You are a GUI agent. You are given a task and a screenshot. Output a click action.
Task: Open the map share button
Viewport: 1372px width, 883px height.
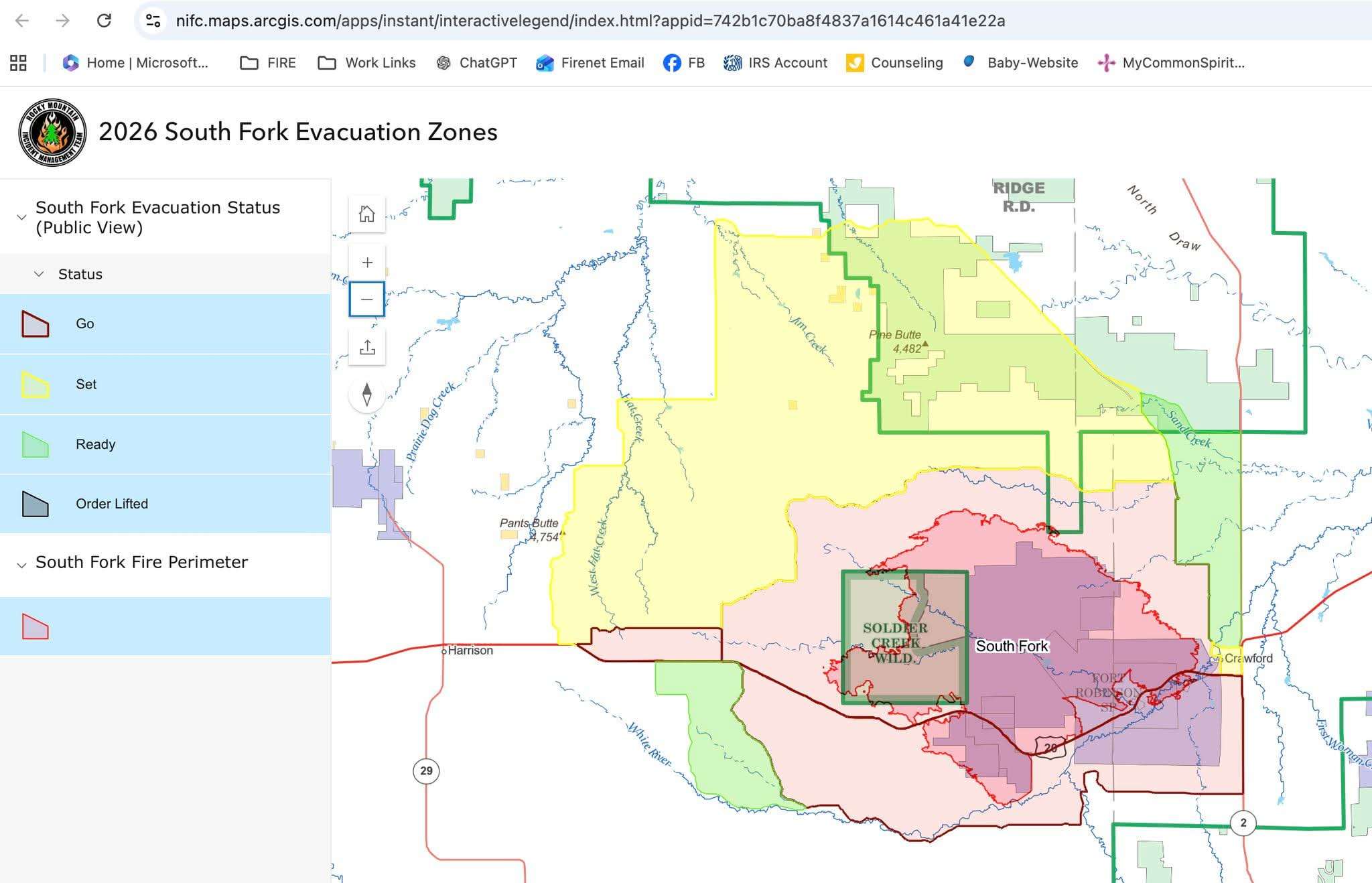click(367, 347)
